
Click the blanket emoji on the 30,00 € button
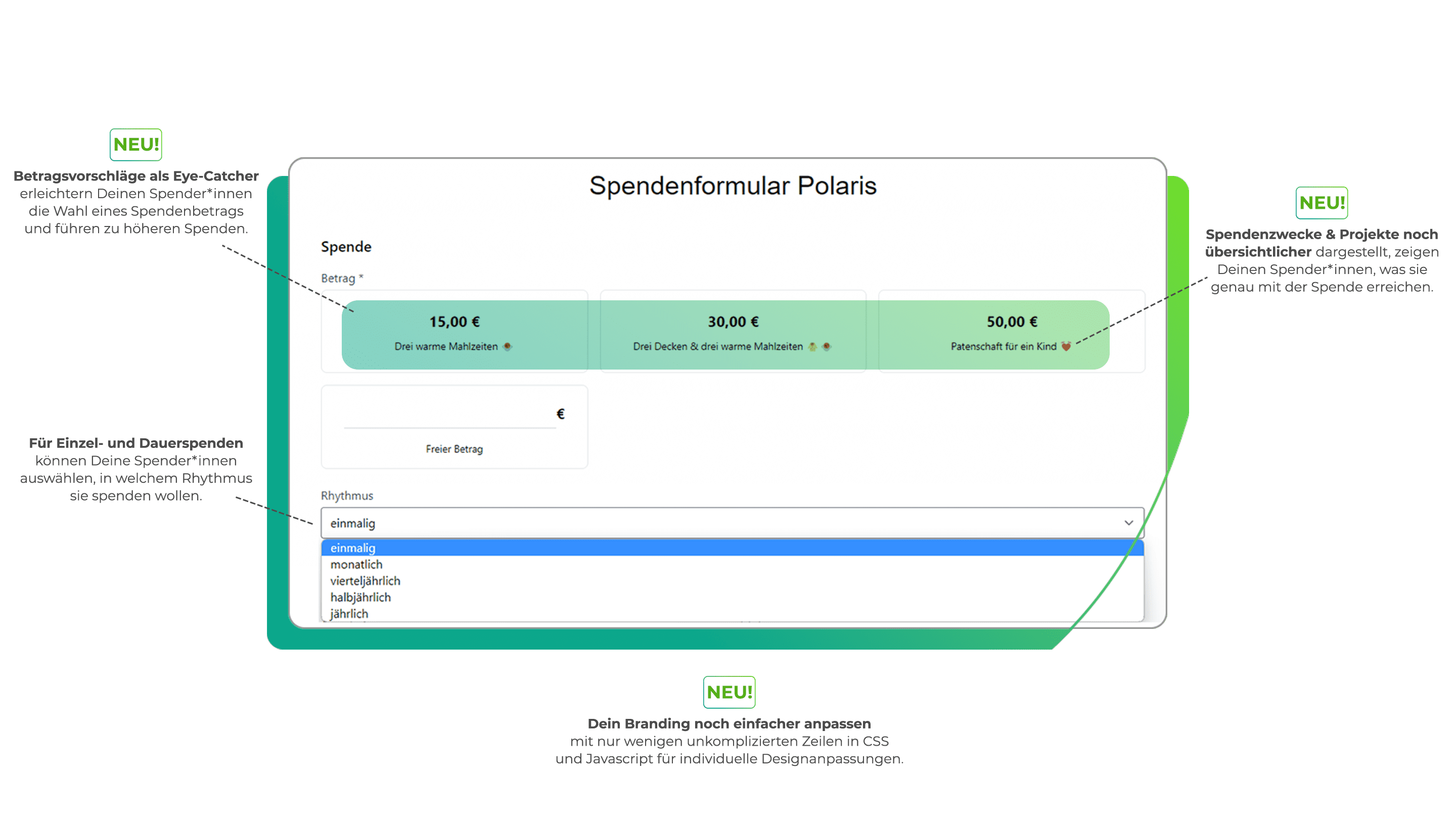812,346
